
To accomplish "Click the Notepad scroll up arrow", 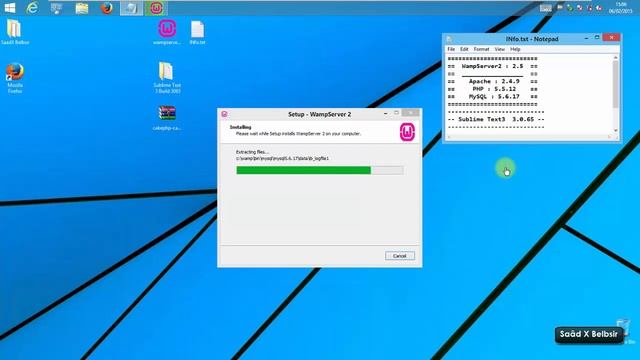I will tap(616, 58).
